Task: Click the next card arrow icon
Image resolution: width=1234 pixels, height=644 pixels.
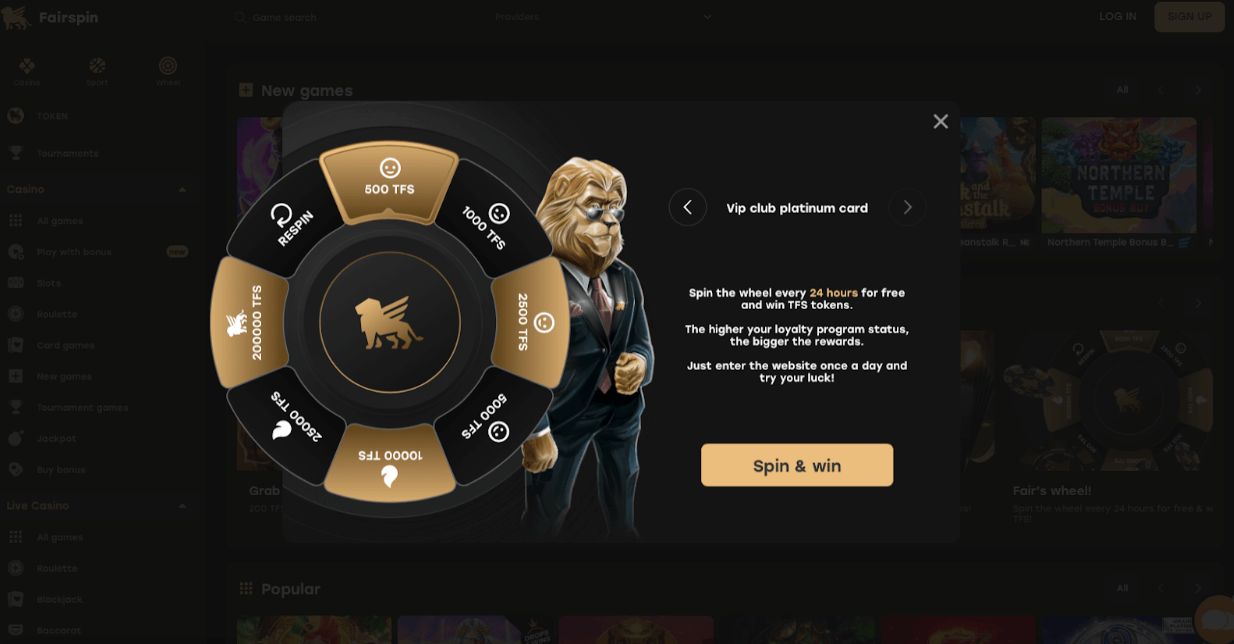Action: [907, 207]
